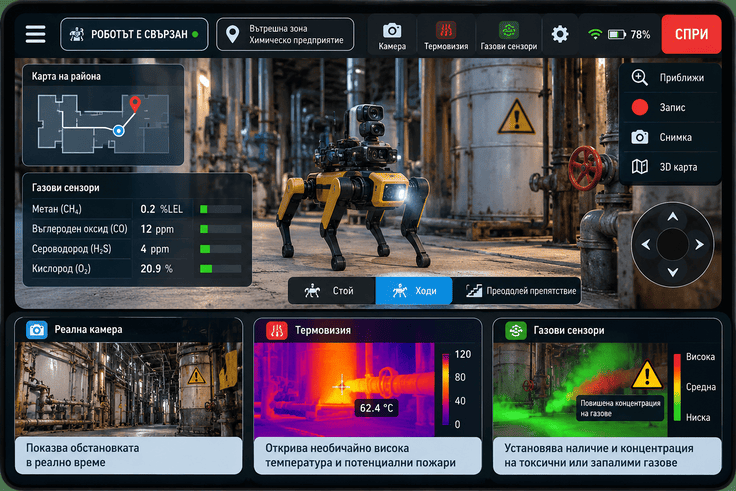Click the robot connection status icon

[77, 34]
